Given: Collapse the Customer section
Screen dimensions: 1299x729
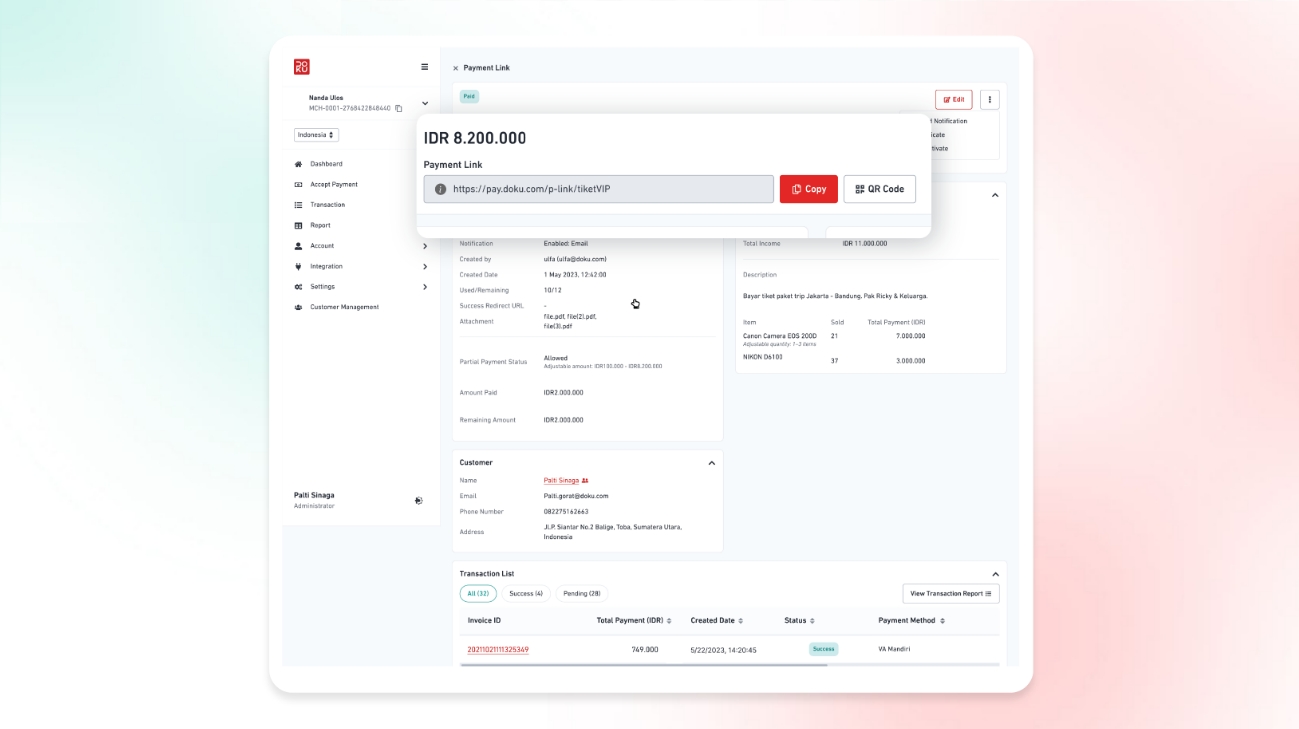Looking at the screenshot, I should click(x=711, y=463).
